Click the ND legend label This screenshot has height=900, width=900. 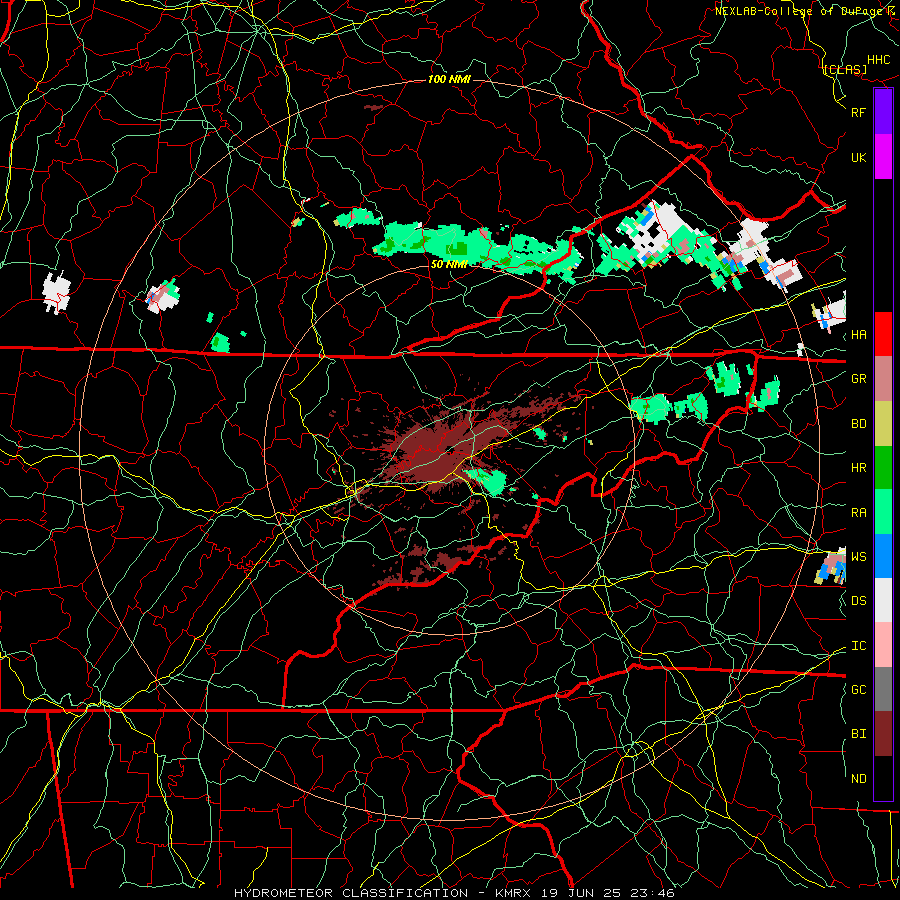point(859,779)
